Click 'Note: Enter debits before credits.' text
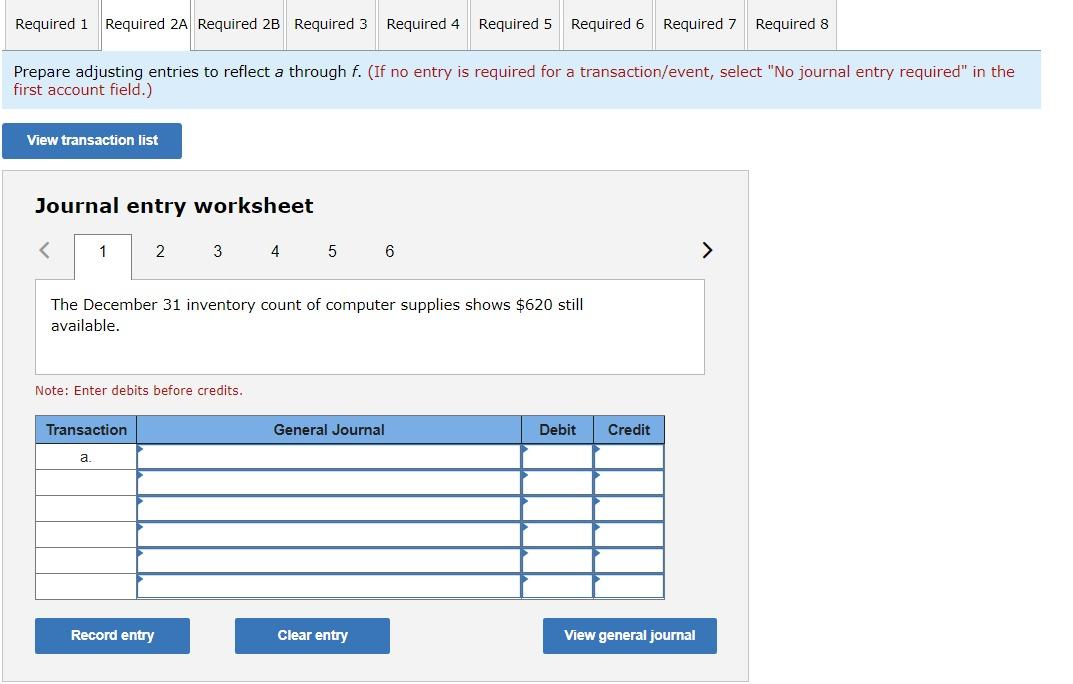The width and height of the screenshot is (1073, 684). click(x=139, y=391)
